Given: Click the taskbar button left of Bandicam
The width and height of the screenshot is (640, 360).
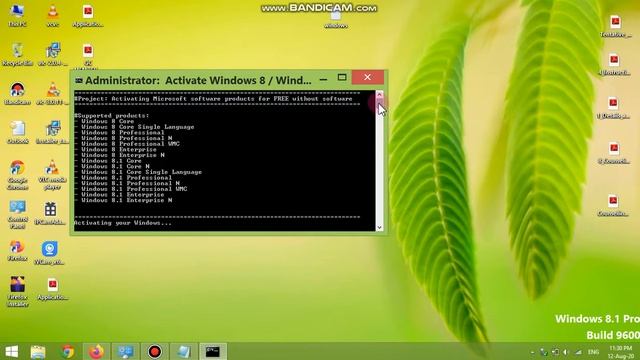Looking at the screenshot, I should [125, 351].
